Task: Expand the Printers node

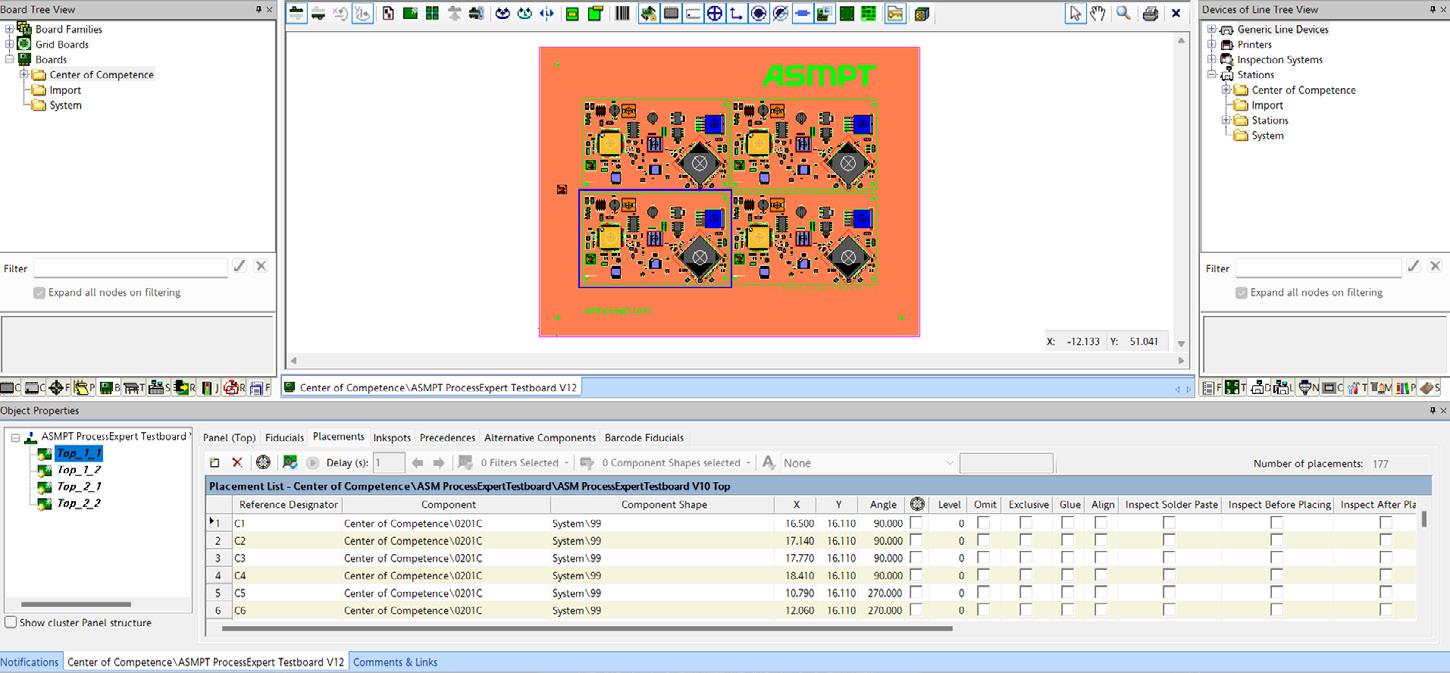Action: (x=1211, y=44)
